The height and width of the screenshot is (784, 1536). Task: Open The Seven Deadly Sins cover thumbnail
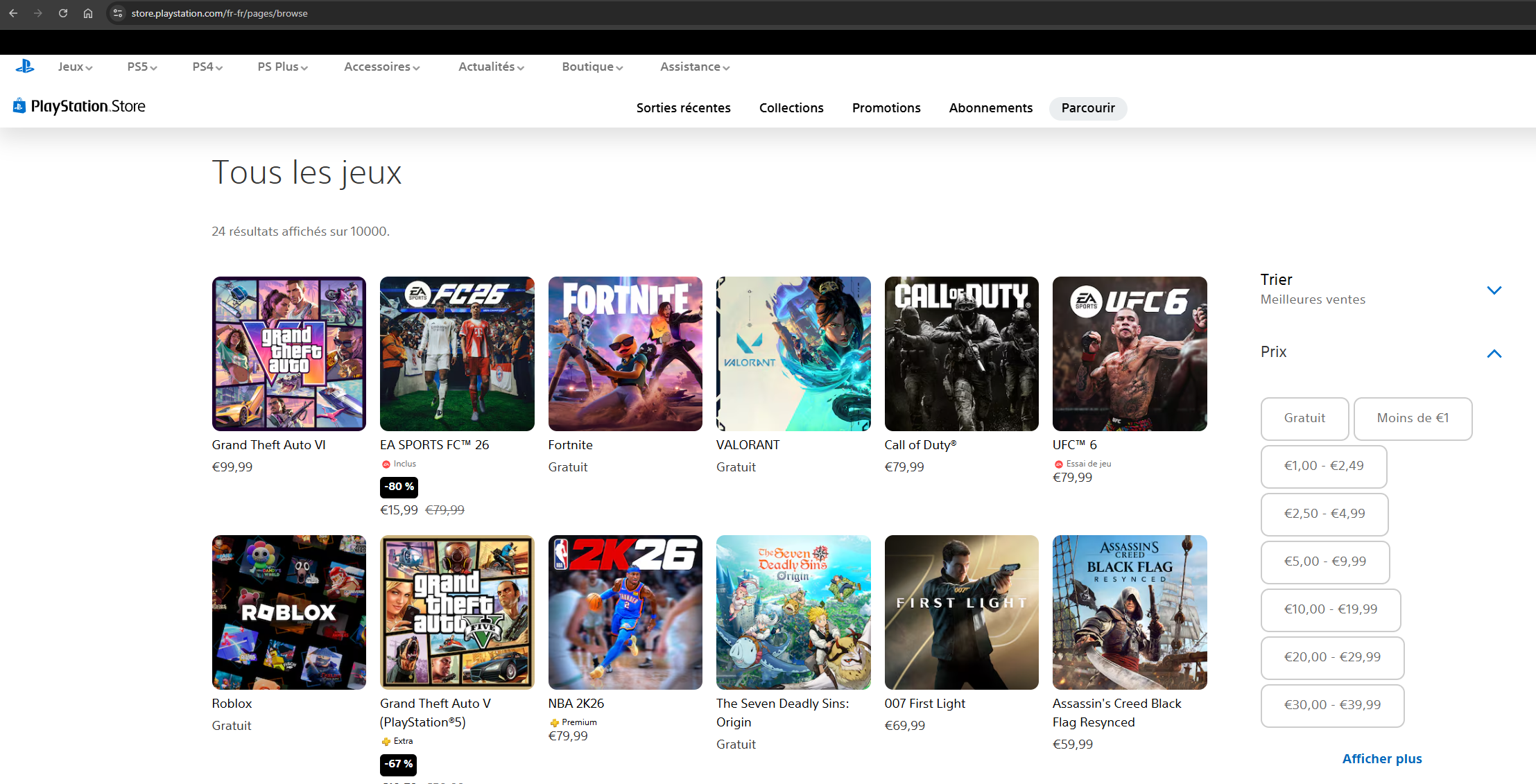click(x=793, y=612)
